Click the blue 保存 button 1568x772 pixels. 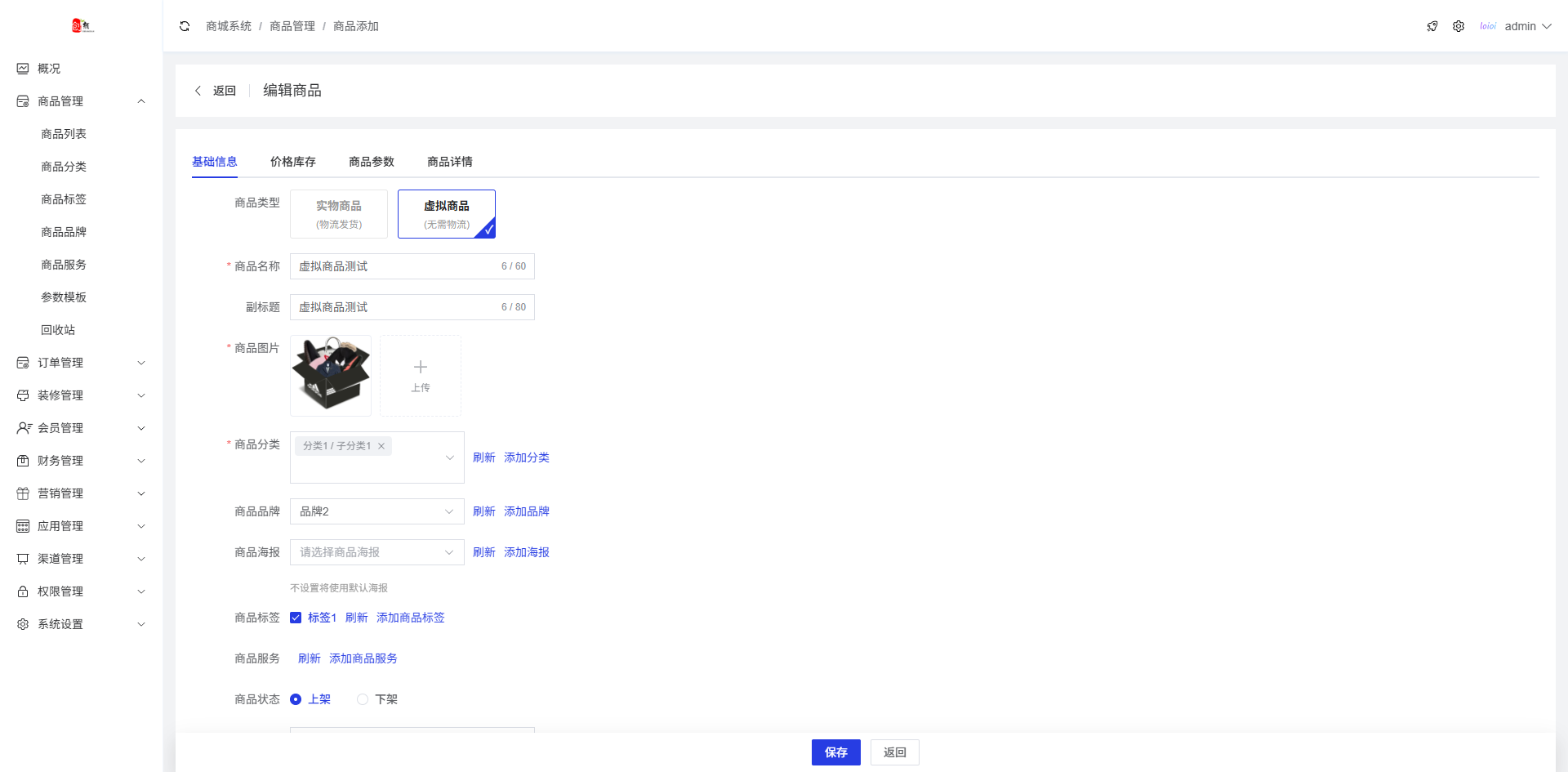pos(836,752)
